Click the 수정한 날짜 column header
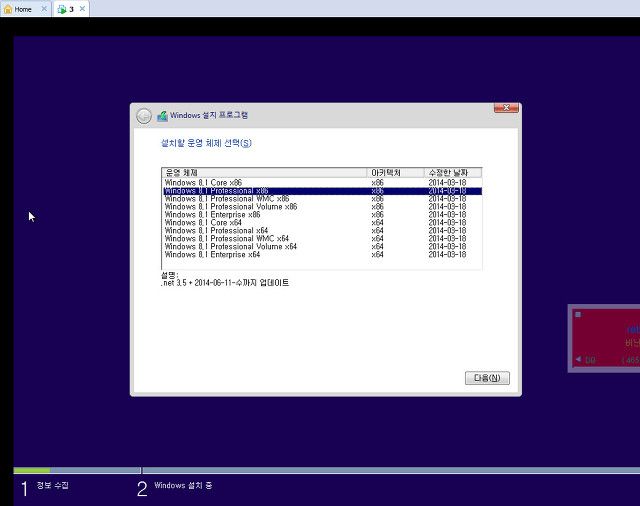This screenshot has height=506, width=640. pyautogui.click(x=453, y=173)
